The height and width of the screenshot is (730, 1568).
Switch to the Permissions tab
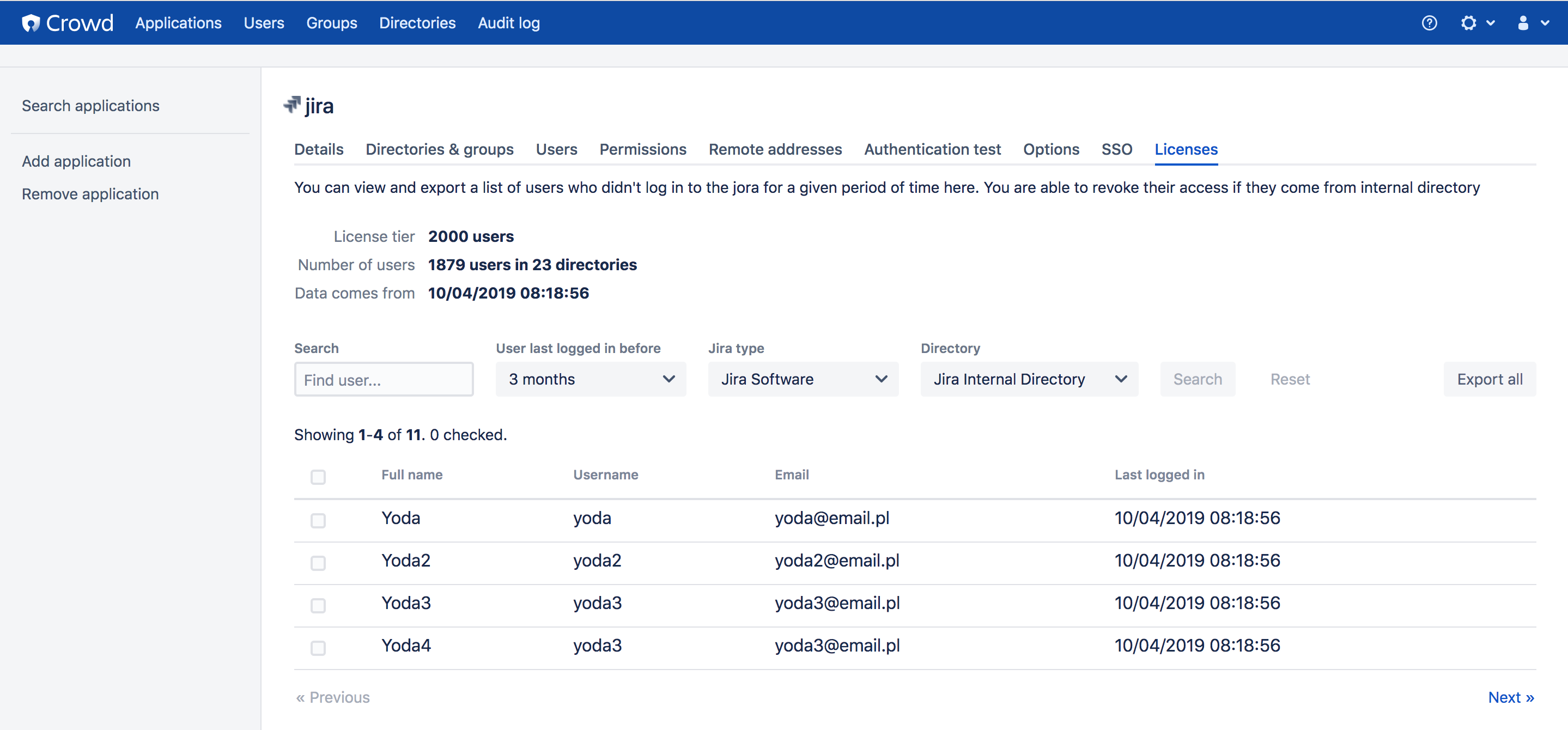(642, 149)
